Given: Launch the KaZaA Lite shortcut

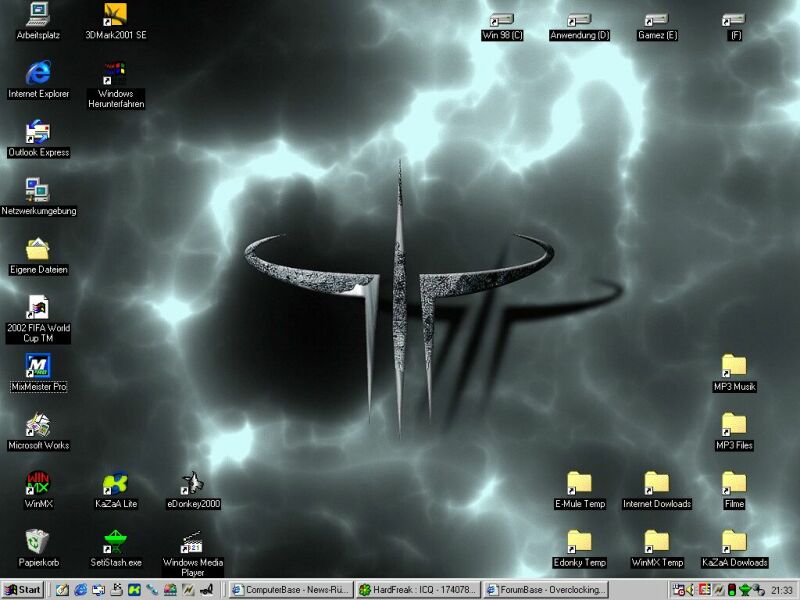Looking at the screenshot, I should [116, 490].
